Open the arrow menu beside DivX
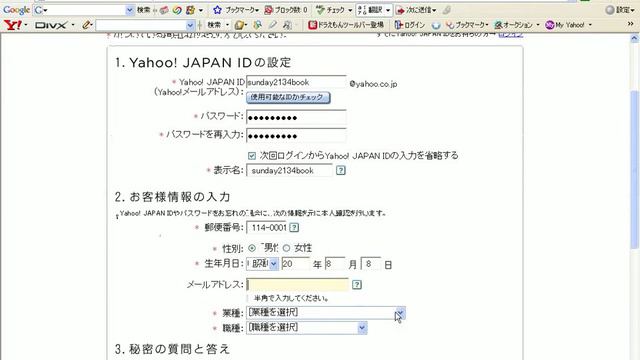This screenshot has width=640, height=360. tap(73, 25)
